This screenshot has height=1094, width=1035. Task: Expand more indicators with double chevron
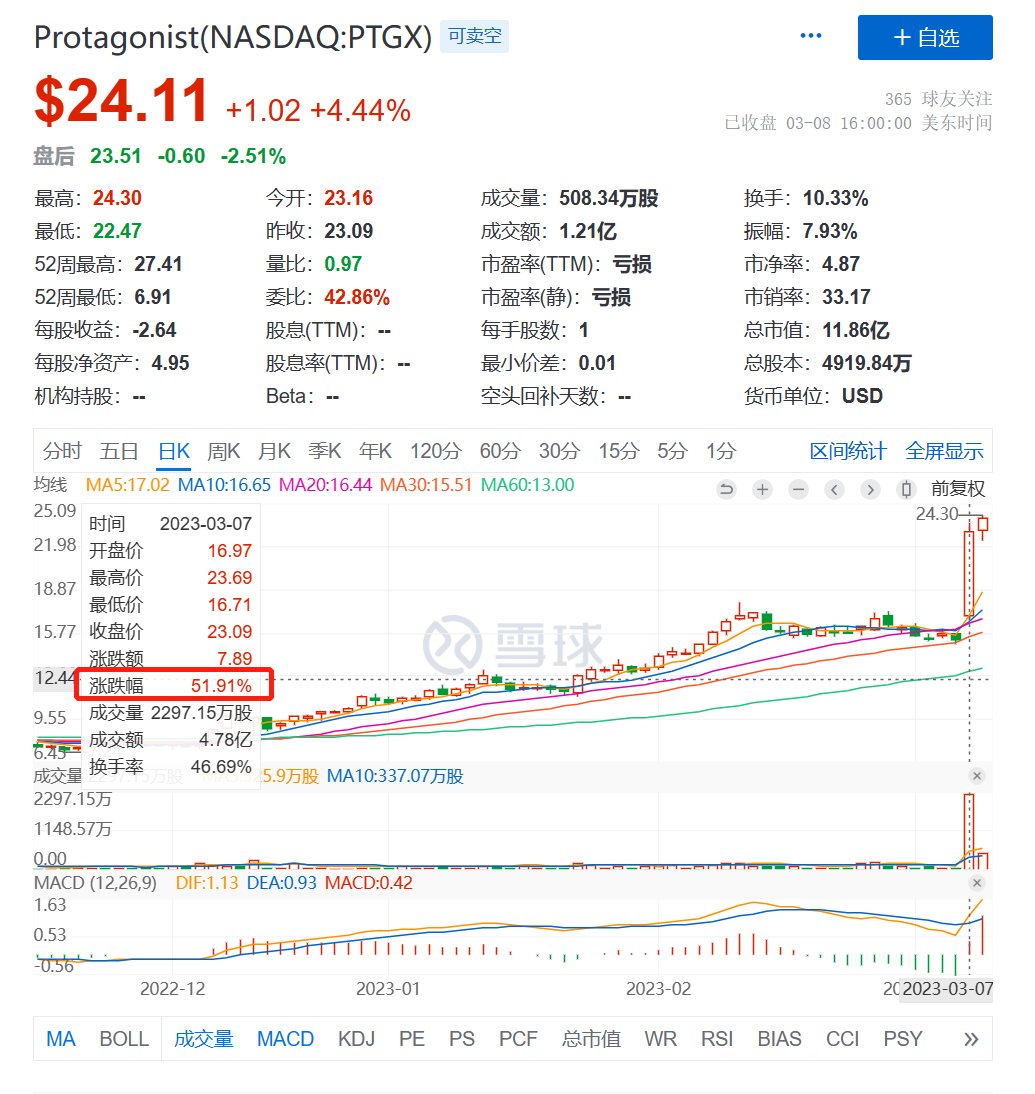coord(971,1040)
